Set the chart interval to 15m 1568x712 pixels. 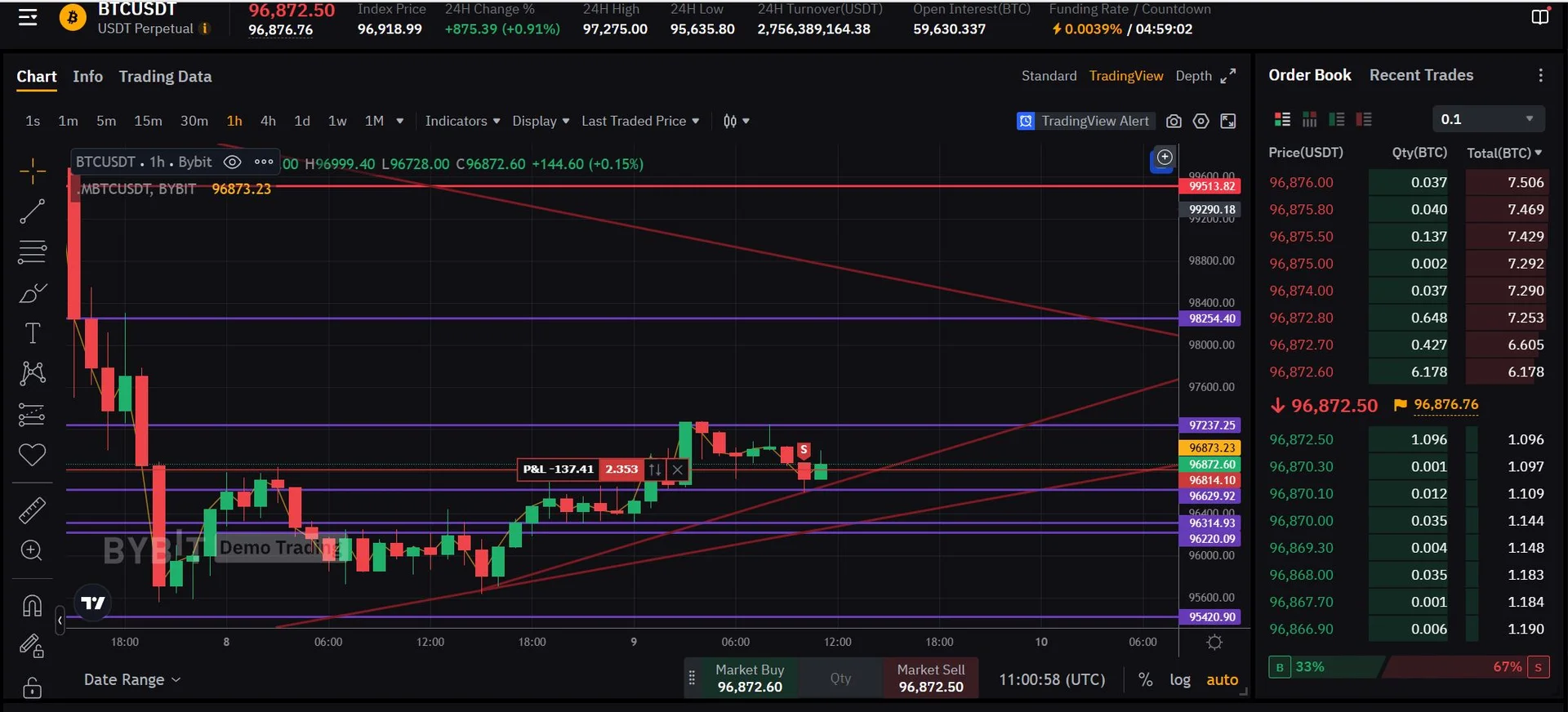tap(148, 121)
